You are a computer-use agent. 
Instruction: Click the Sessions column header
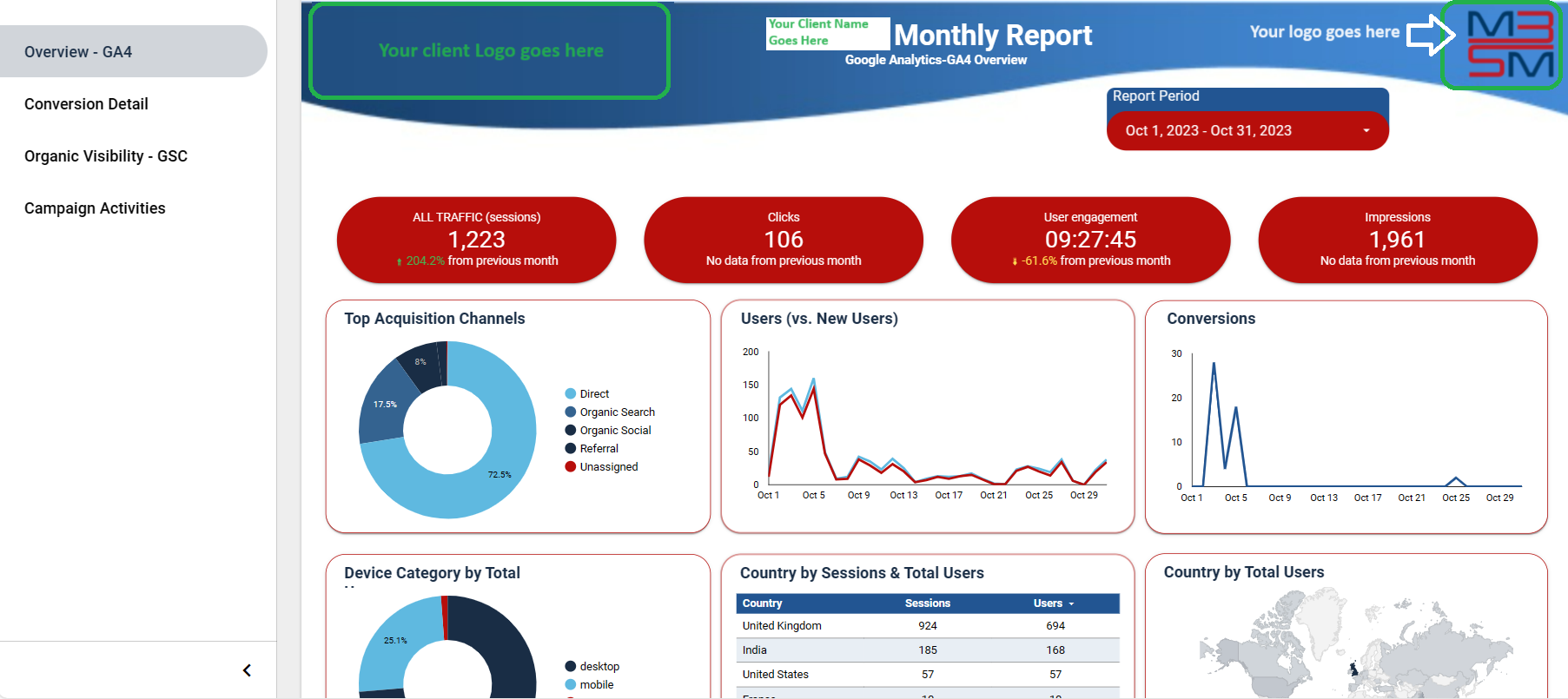[x=927, y=603]
